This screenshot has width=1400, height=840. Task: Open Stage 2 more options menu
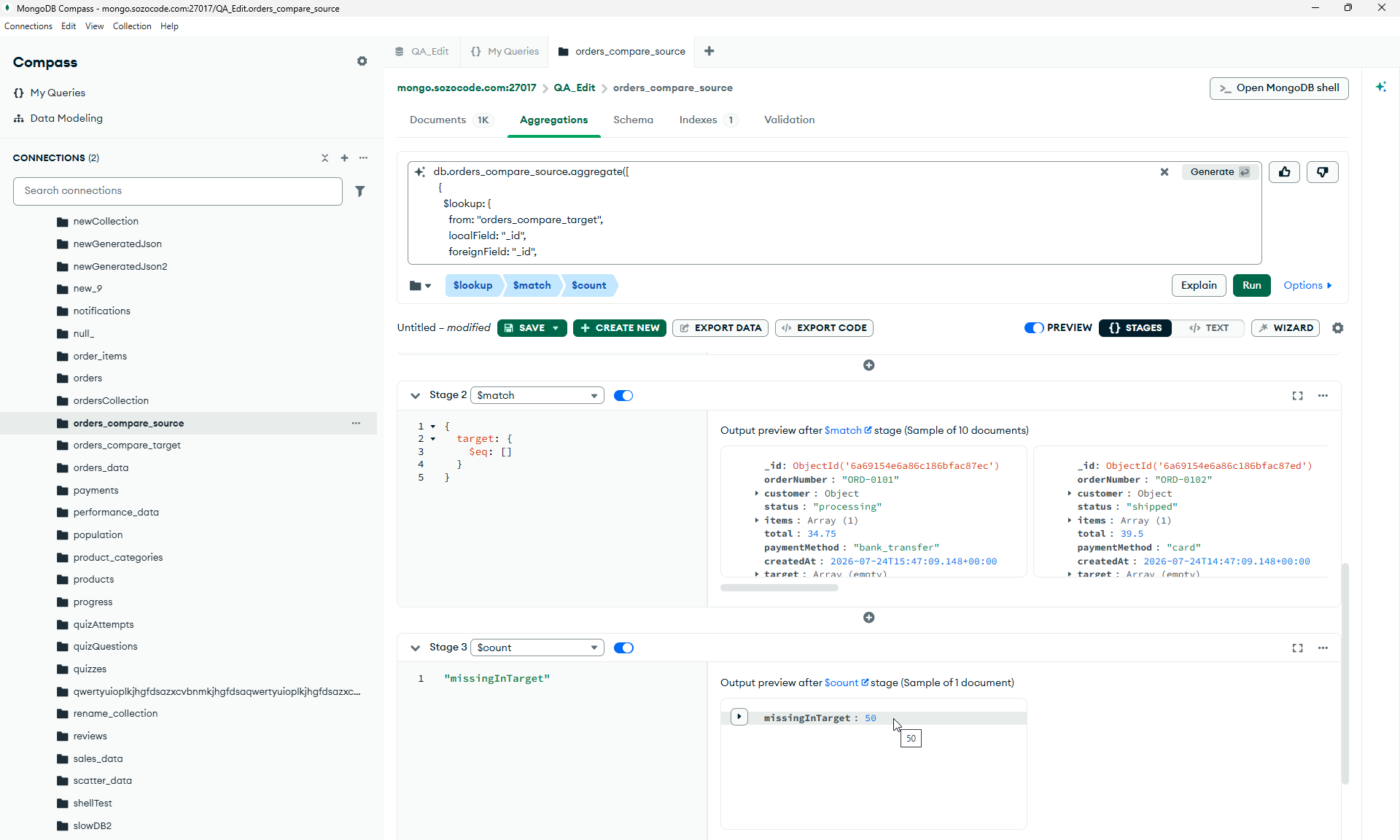point(1323,396)
